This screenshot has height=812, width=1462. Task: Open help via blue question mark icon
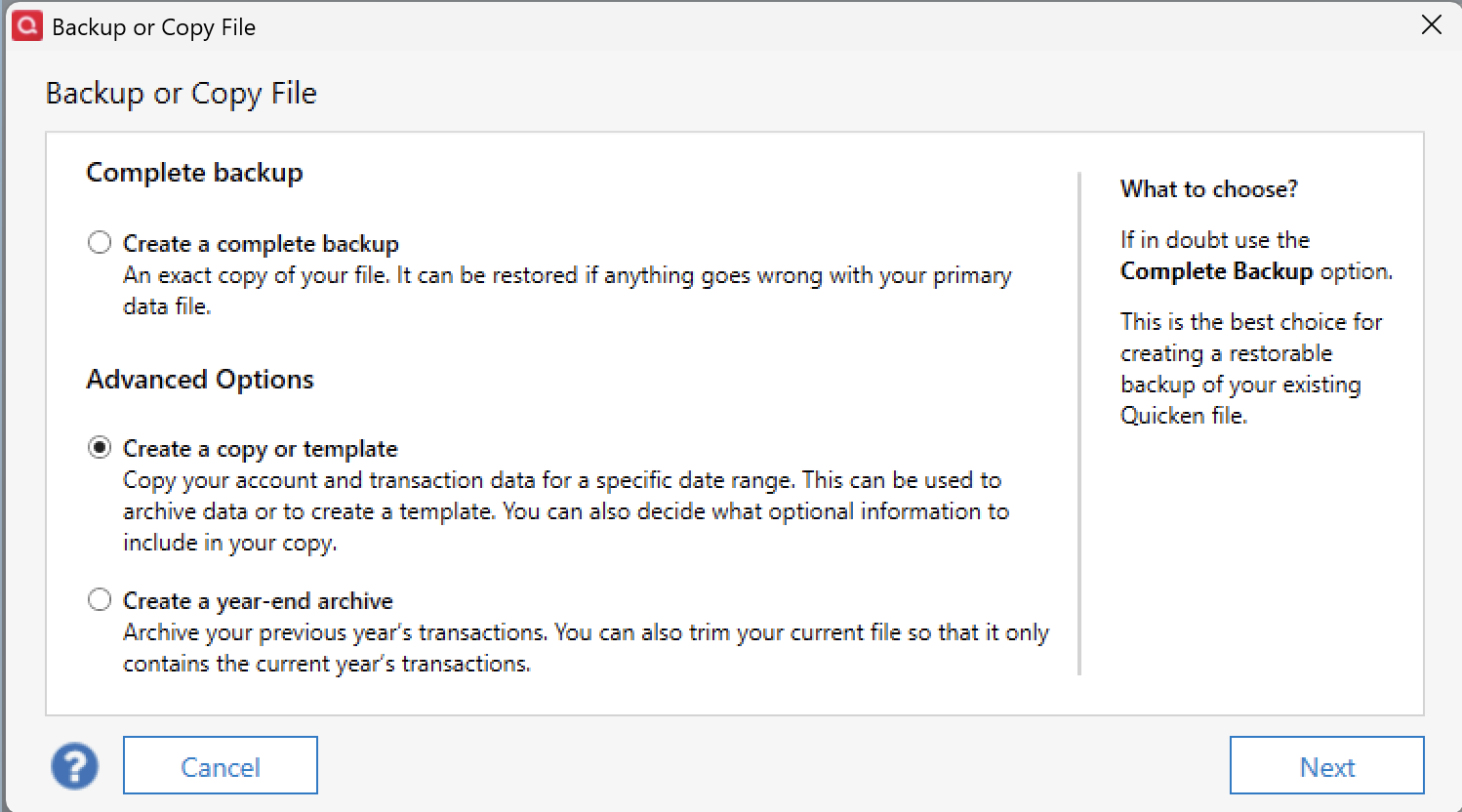tap(74, 766)
